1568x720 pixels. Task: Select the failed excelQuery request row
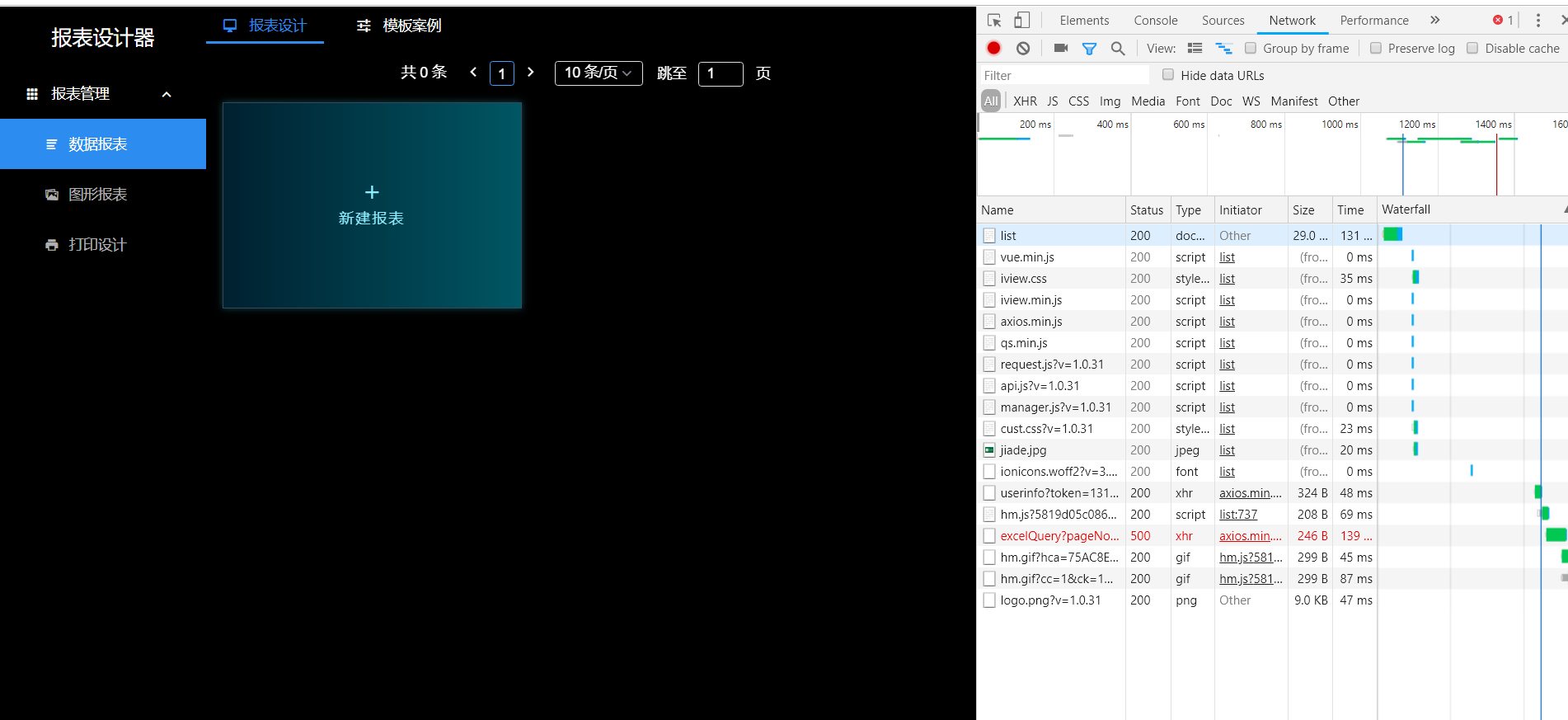(x=1273, y=536)
